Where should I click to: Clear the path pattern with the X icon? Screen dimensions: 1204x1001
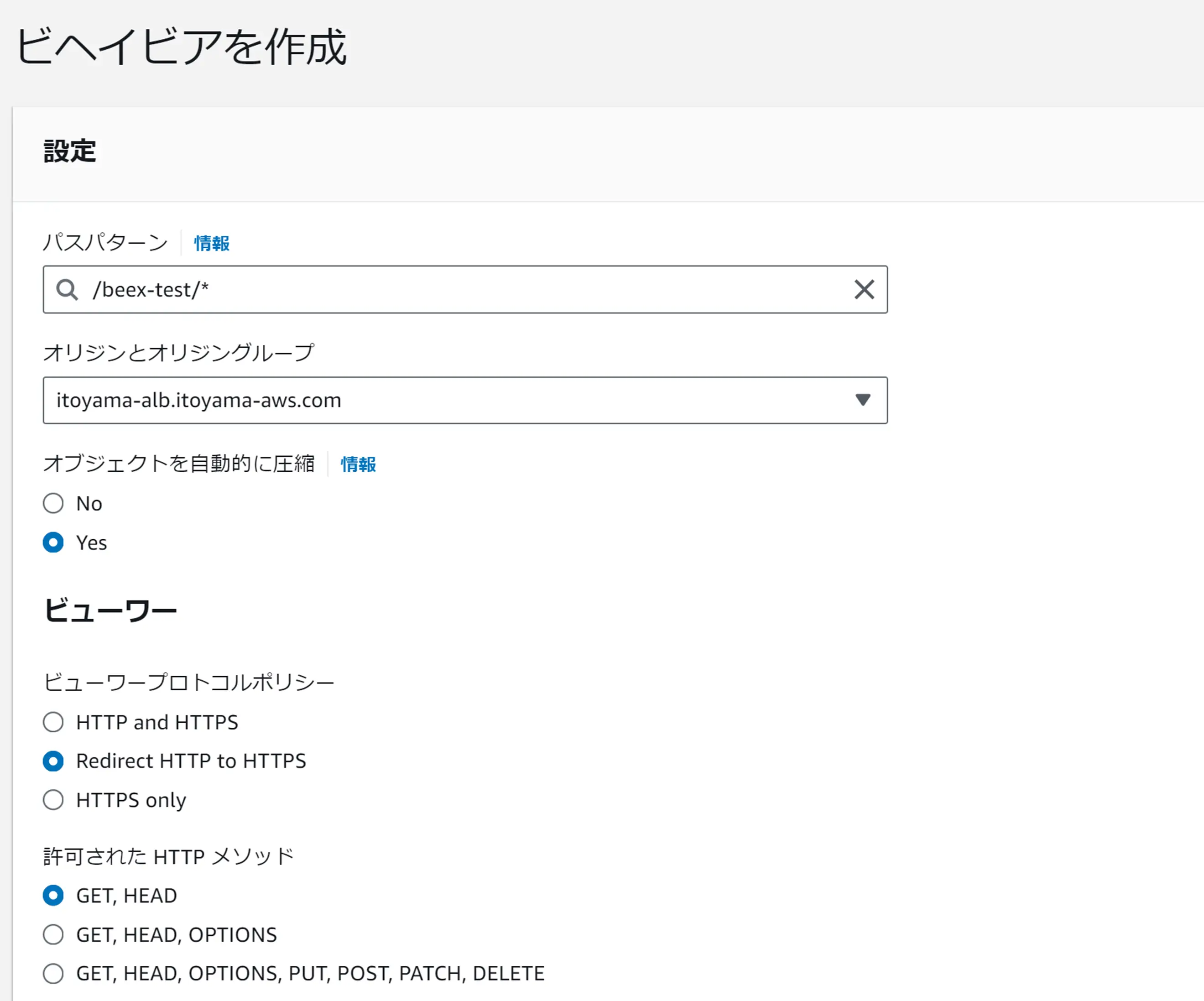tap(864, 290)
